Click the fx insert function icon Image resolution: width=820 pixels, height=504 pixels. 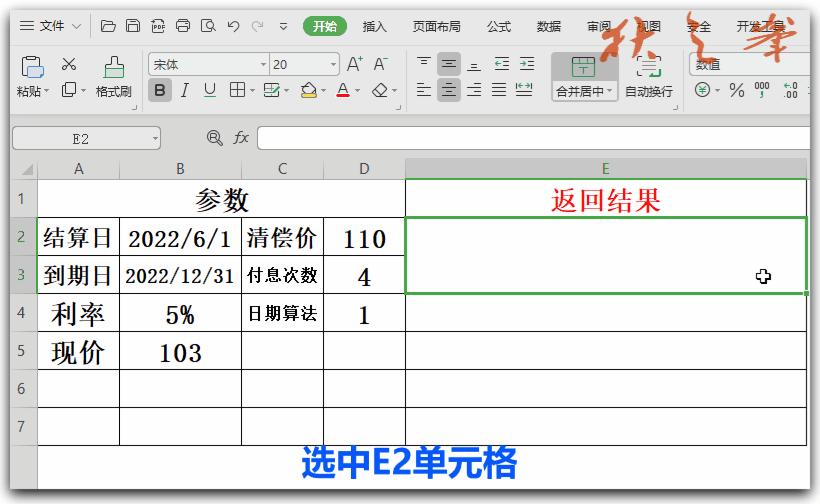pos(241,138)
